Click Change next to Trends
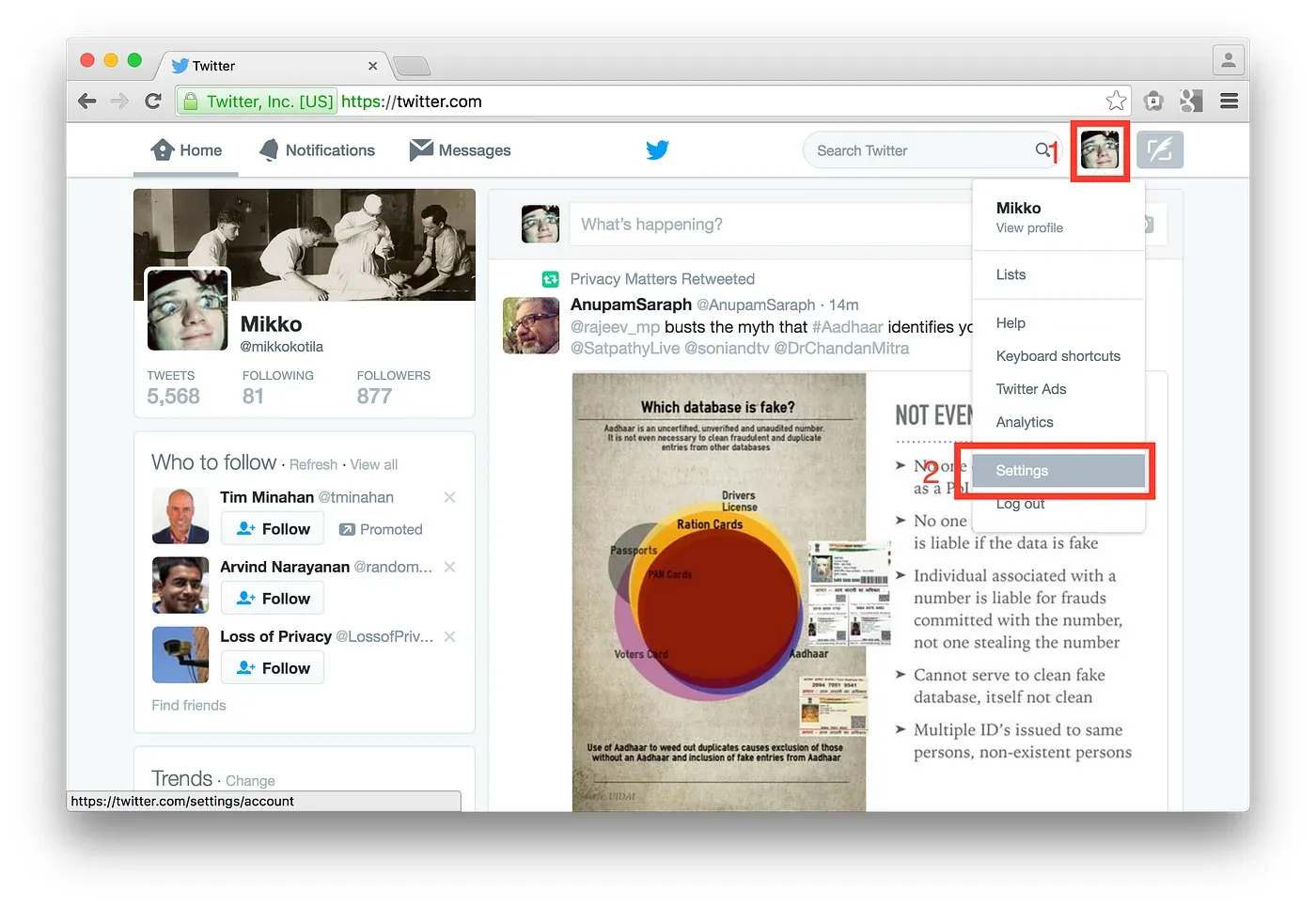1316x906 pixels. [x=250, y=781]
